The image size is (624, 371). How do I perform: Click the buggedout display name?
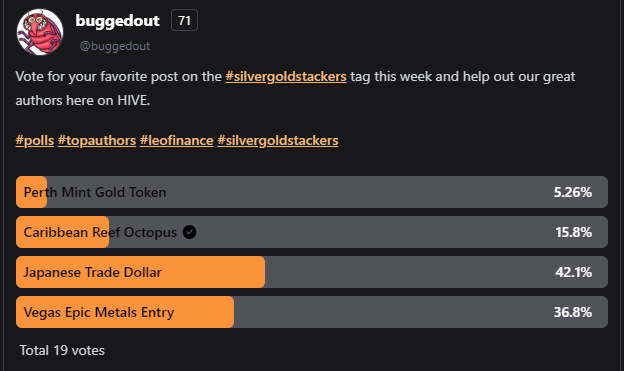click(x=117, y=21)
